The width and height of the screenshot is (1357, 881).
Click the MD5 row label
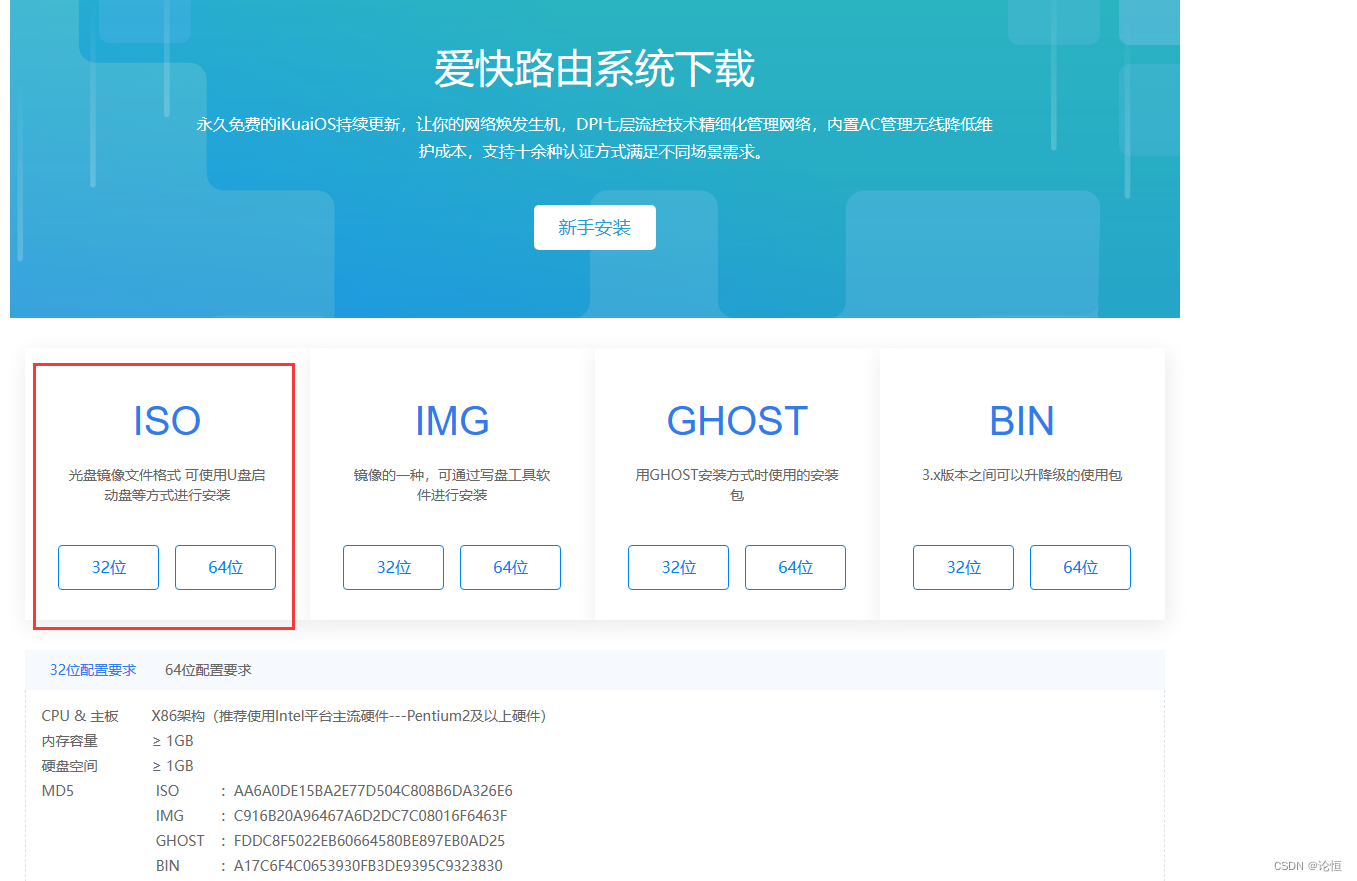click(58, 791)
